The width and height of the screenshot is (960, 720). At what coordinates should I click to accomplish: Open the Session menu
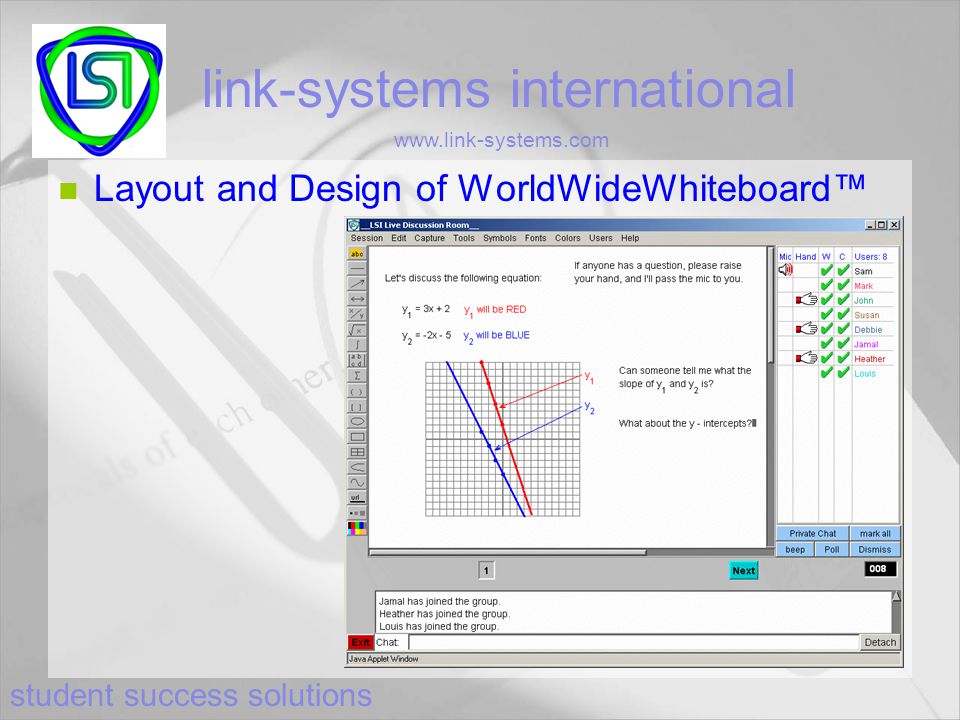[367, 238]
